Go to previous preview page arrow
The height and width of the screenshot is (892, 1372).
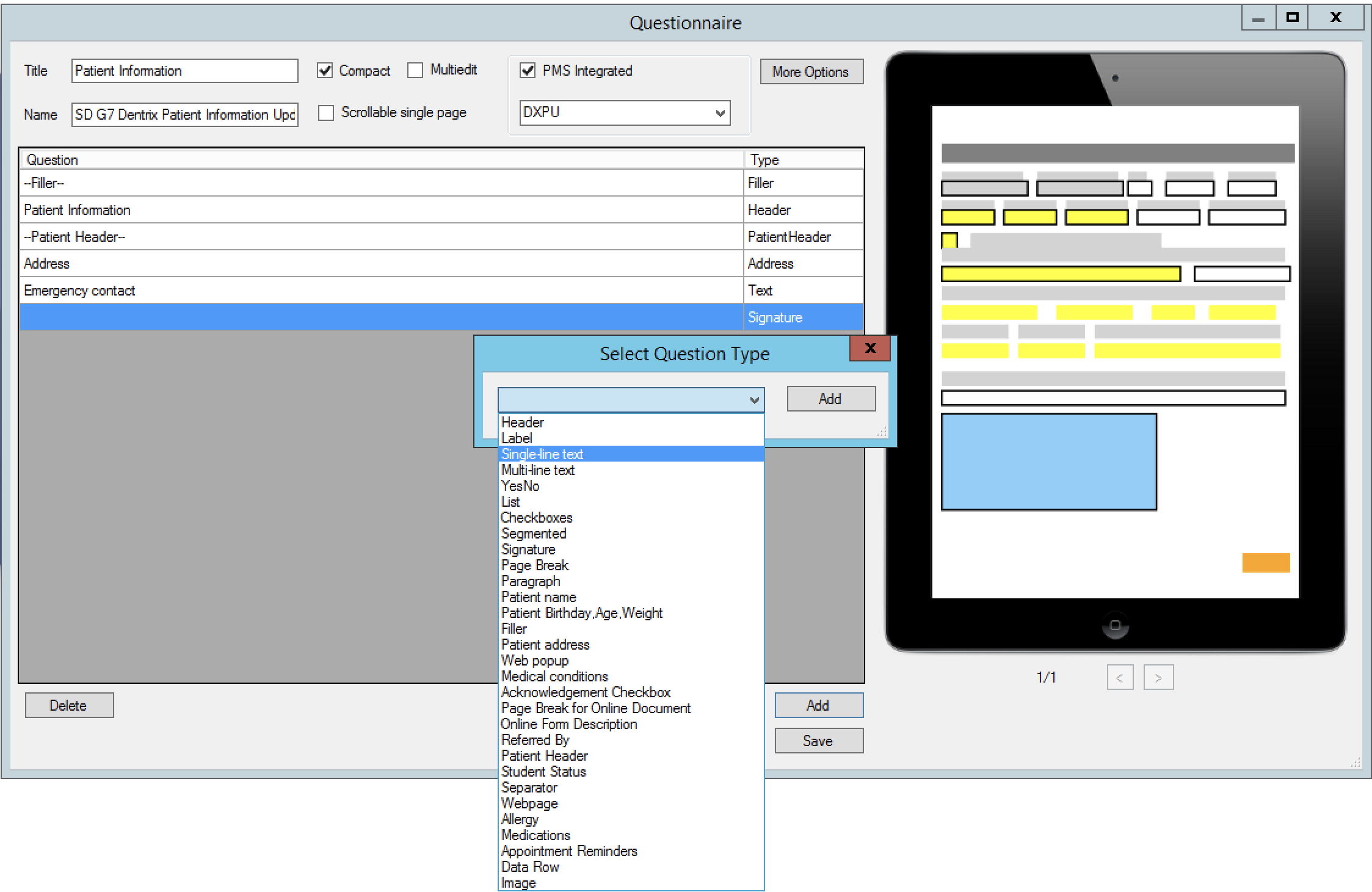[1120, 677]
